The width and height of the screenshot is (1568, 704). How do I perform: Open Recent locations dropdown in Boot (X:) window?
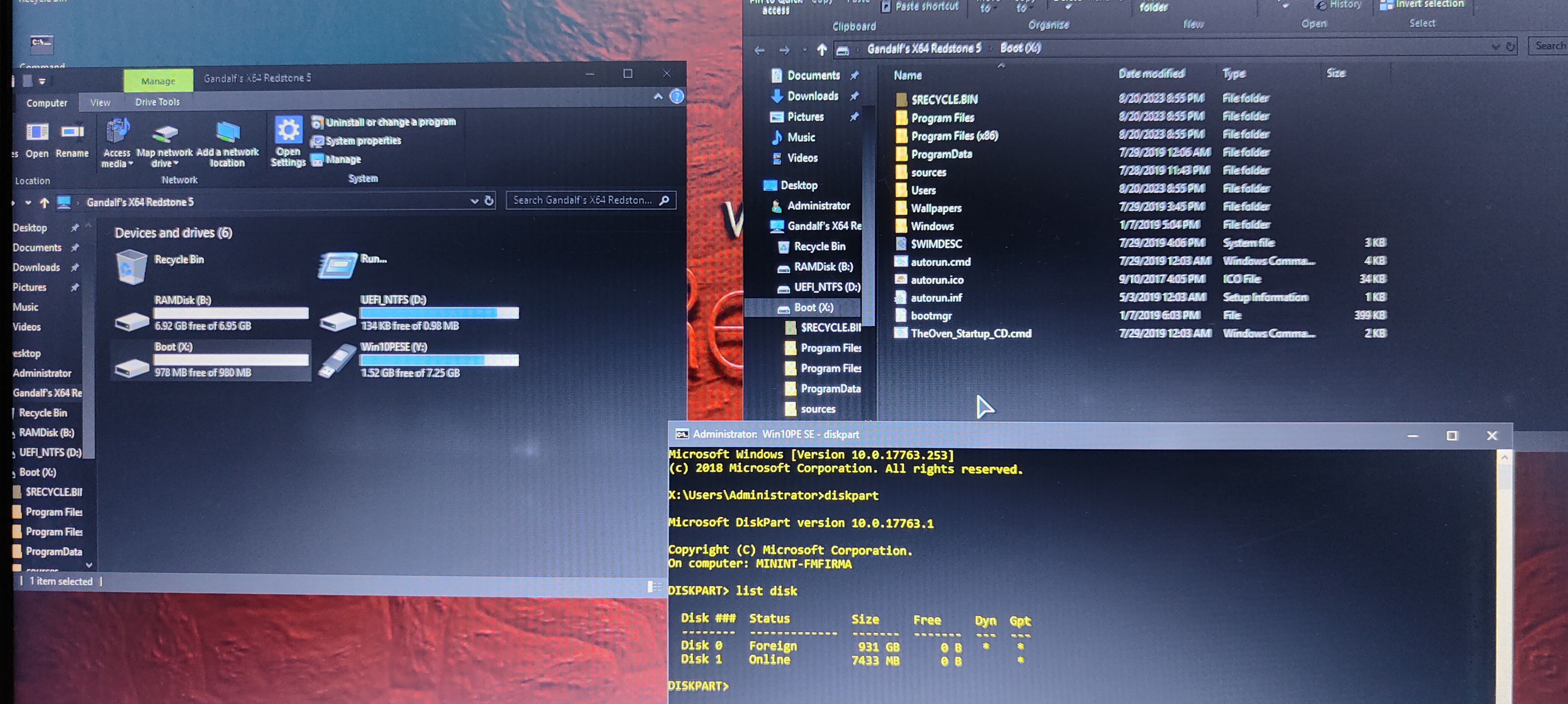point(804,50)
